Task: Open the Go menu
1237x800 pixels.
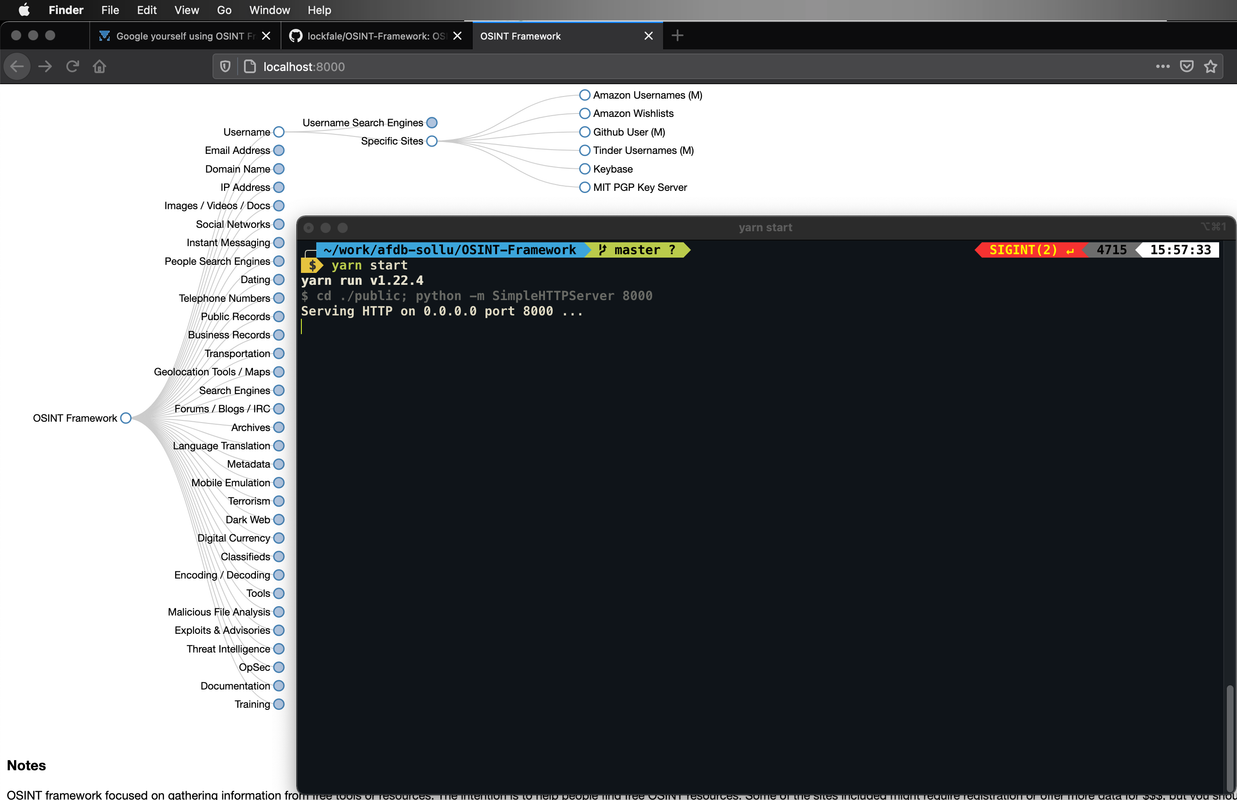Action: (224, 10)
